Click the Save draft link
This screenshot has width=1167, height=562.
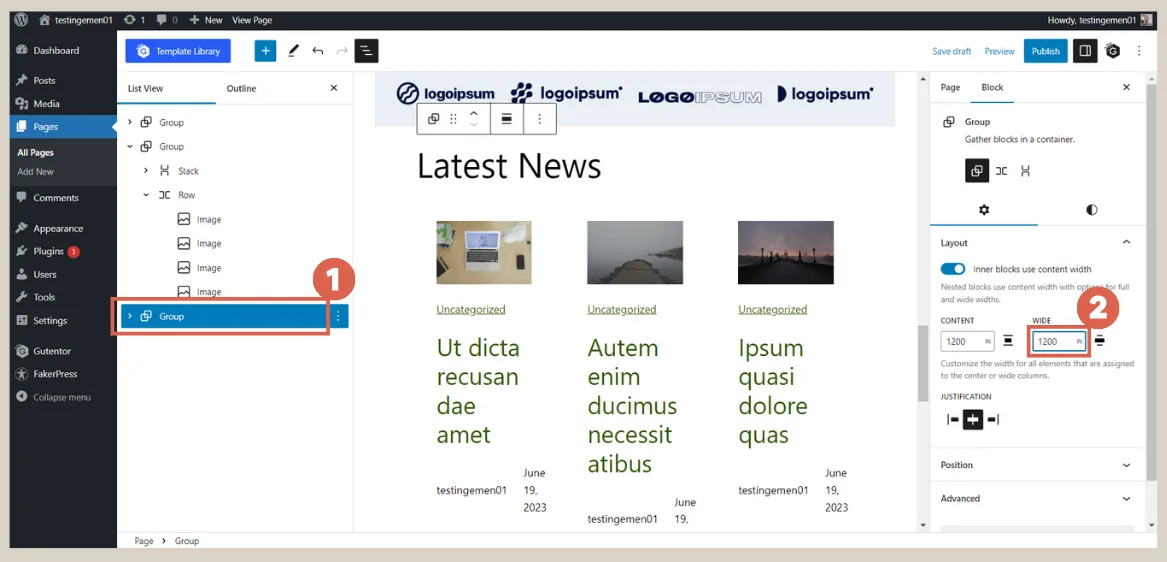[951, 51]
